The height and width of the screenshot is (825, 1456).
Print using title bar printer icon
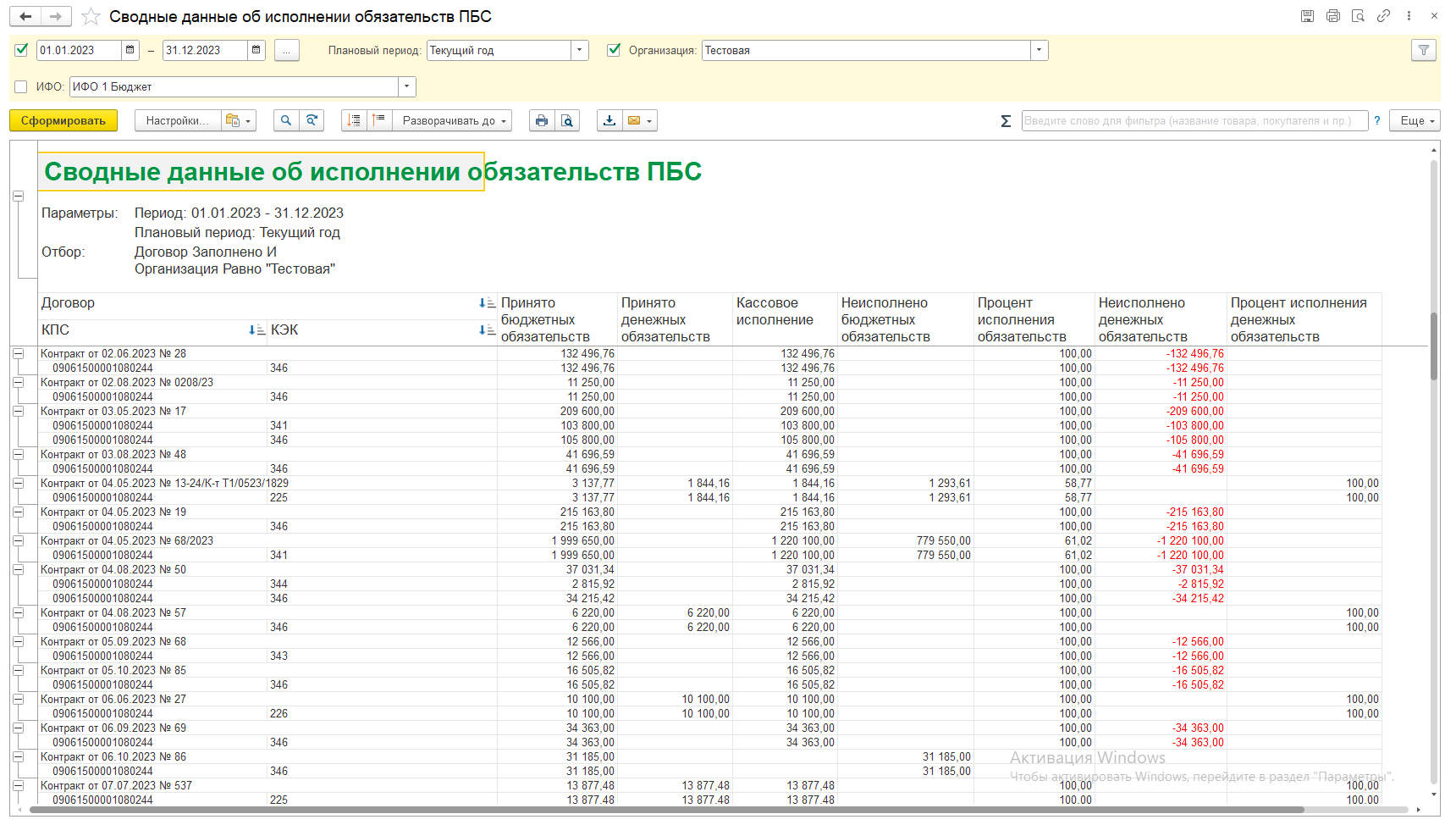pyautogui.click(x=1333, y=16)
